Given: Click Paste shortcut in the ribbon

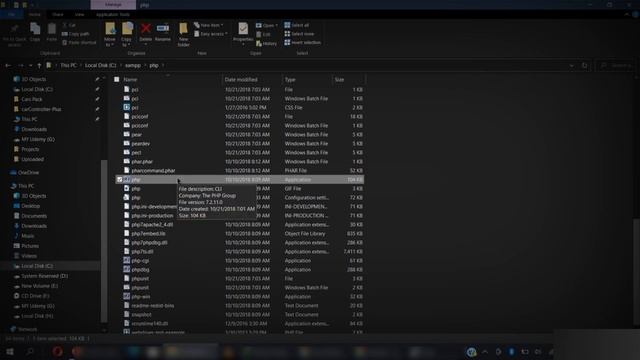Looking at the screenshot, I should tap(79, 42).
